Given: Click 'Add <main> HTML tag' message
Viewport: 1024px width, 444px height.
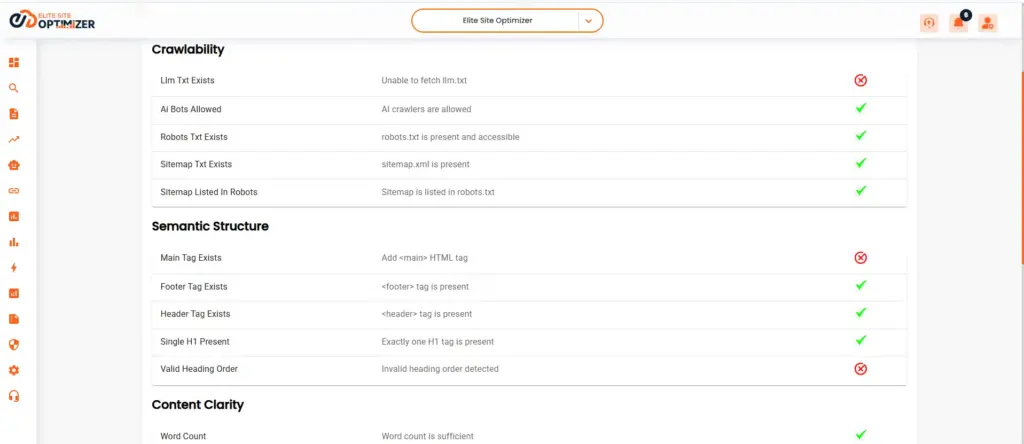Looking at the screenshot, I should [424, 258].
